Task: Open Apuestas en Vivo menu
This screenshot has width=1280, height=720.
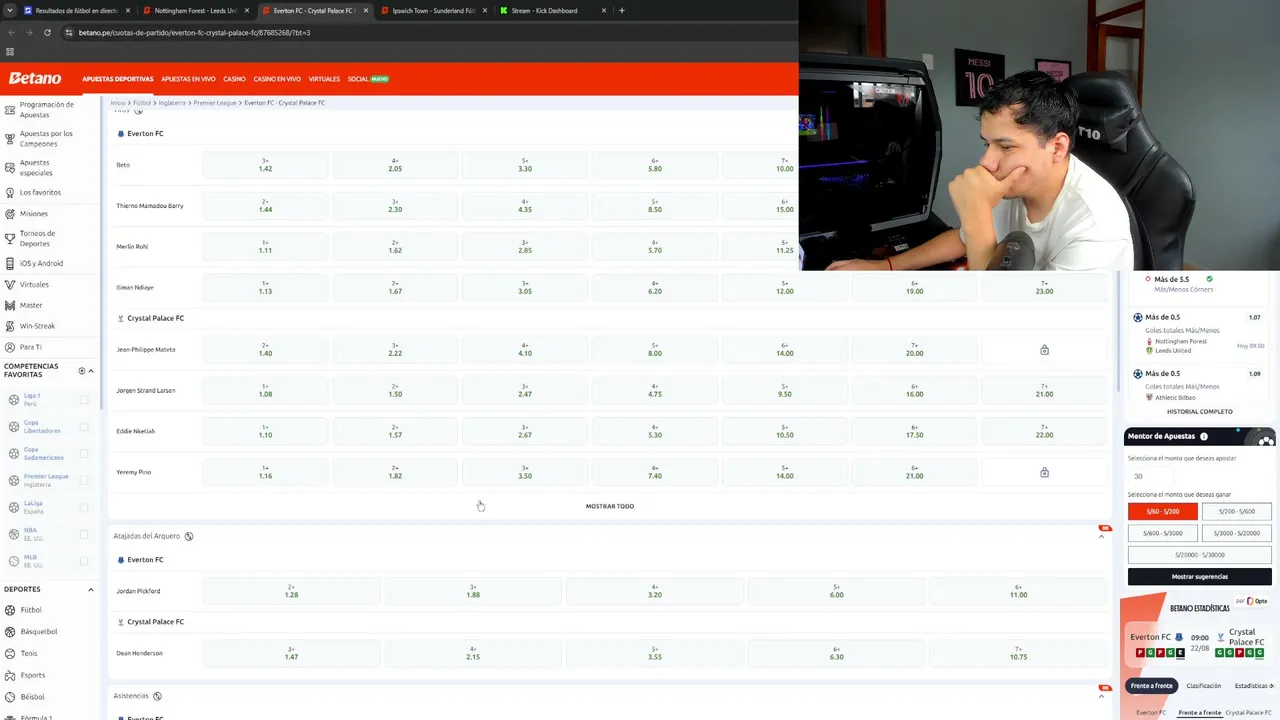Action: (x=188, y=79)
